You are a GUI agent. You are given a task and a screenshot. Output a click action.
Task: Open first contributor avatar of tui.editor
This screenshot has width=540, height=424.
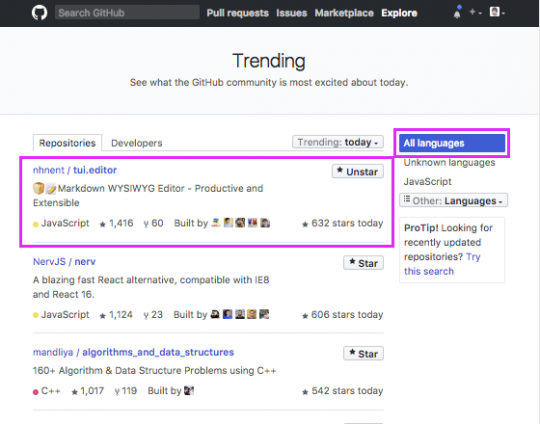(x=216, y=223)
